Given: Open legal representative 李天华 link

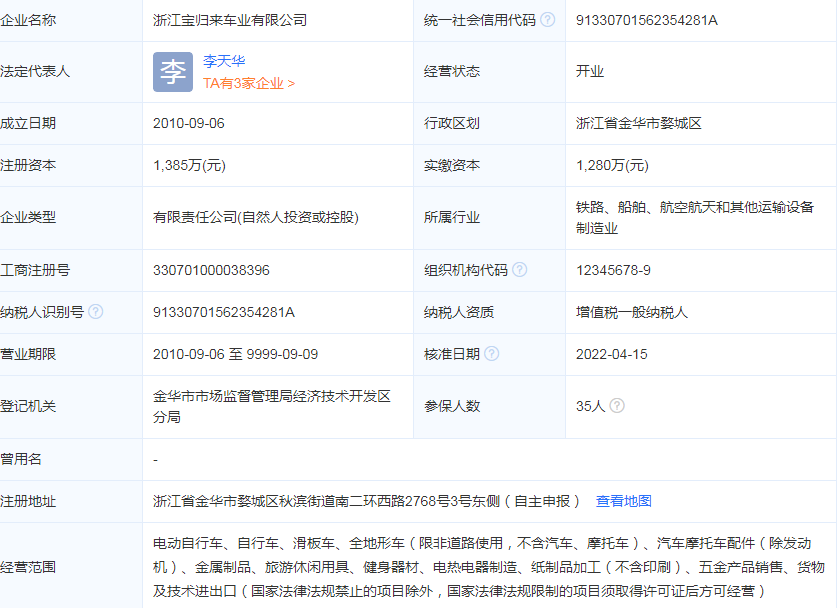Looking at the screenshot, I should pyautogui.click(x=224, y=61).
